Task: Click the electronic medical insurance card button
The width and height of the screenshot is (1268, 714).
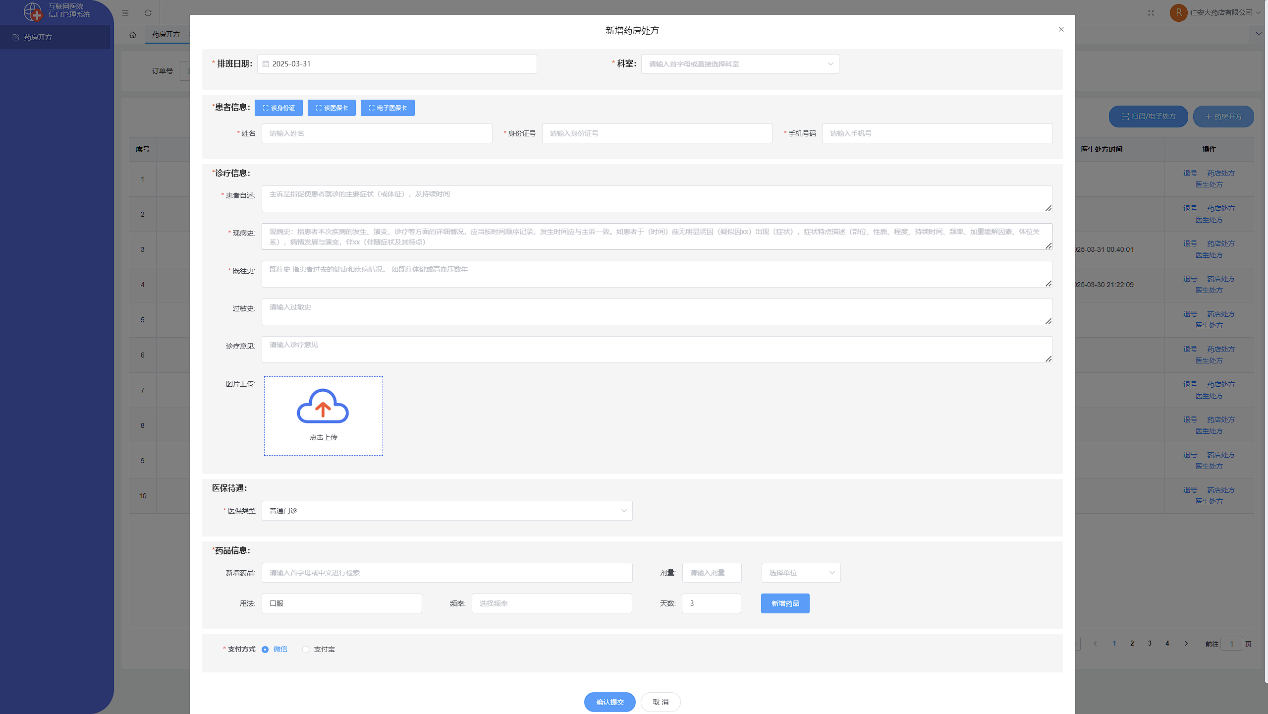Action: point(387,108)
